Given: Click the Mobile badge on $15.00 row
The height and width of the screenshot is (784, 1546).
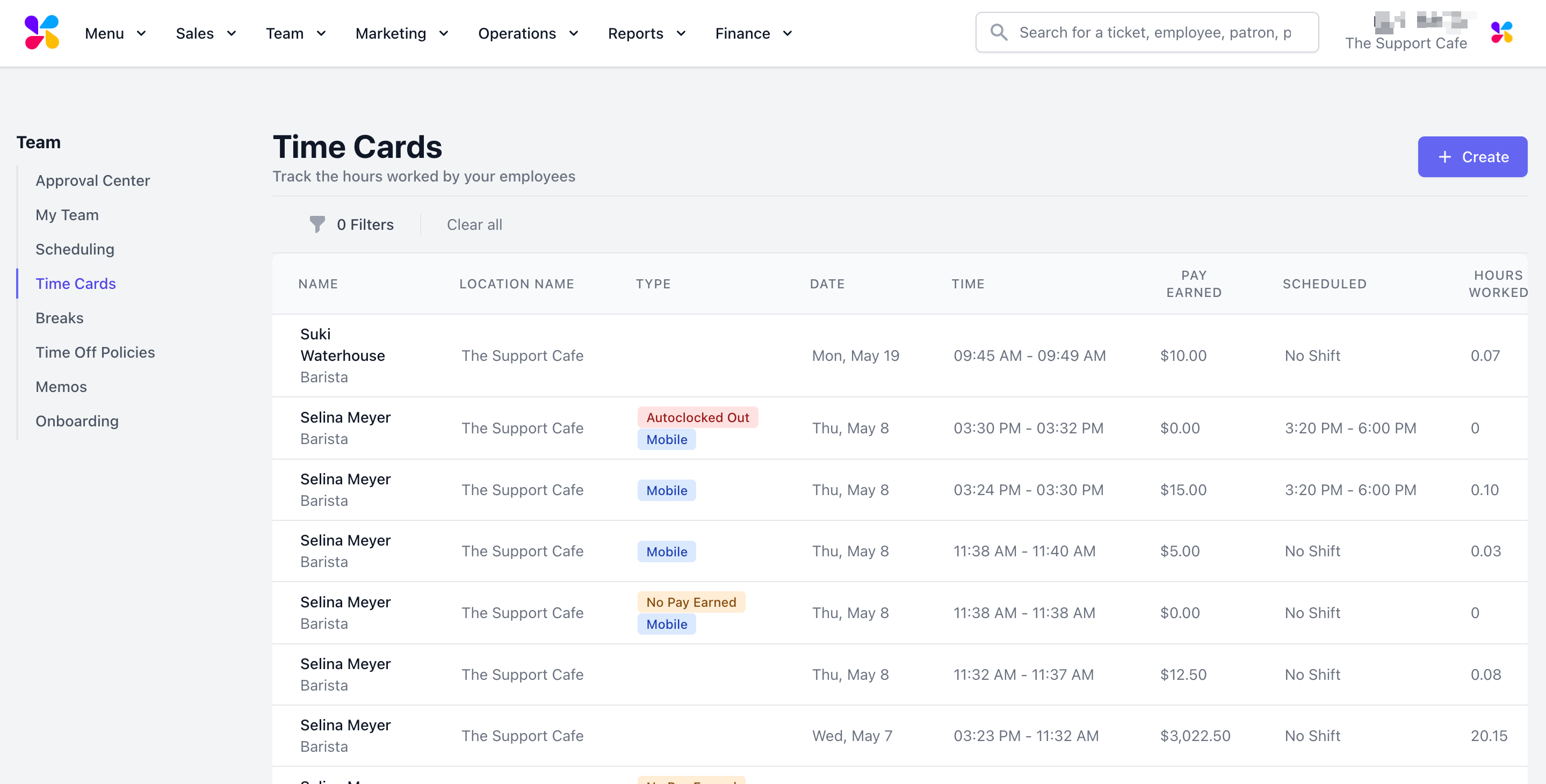Looking at the screenshot, I should (666, 491).
